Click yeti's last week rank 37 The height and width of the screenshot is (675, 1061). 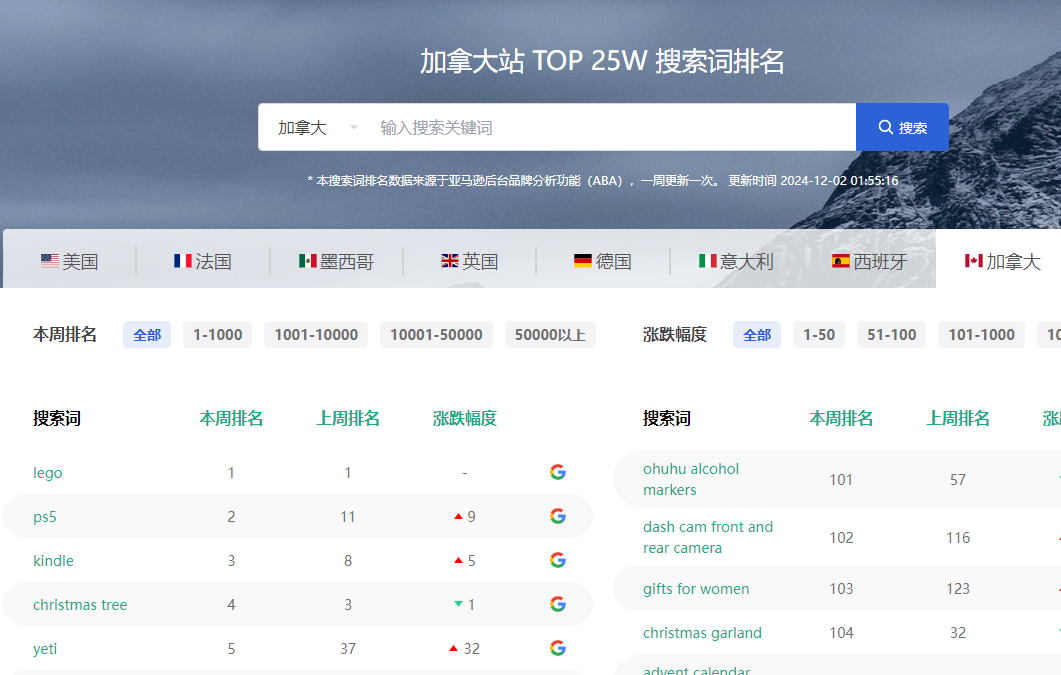(x=348, y=649)
